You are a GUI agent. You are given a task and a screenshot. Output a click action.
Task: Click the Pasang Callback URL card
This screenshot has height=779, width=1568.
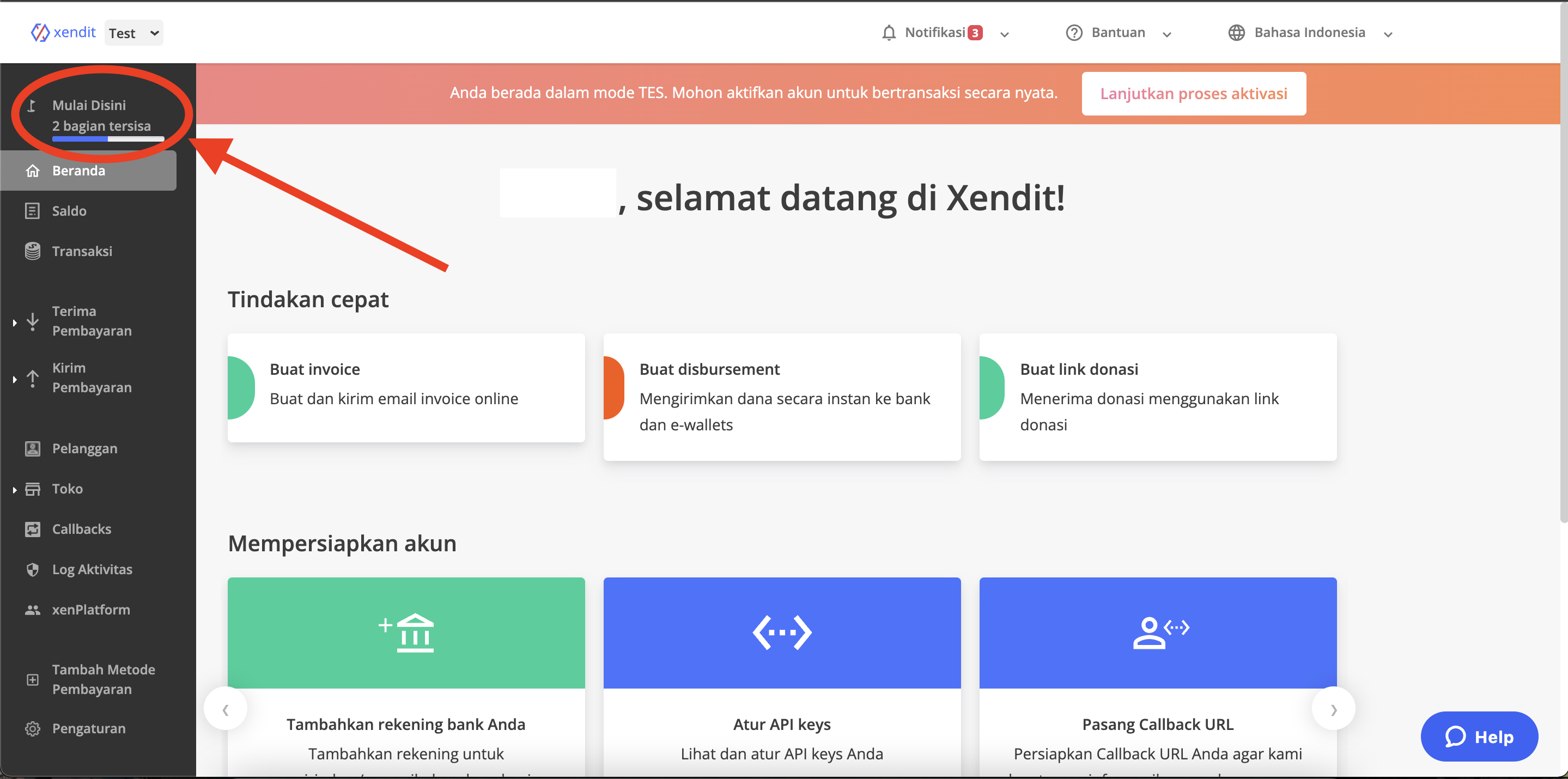tap(1158, 677)
